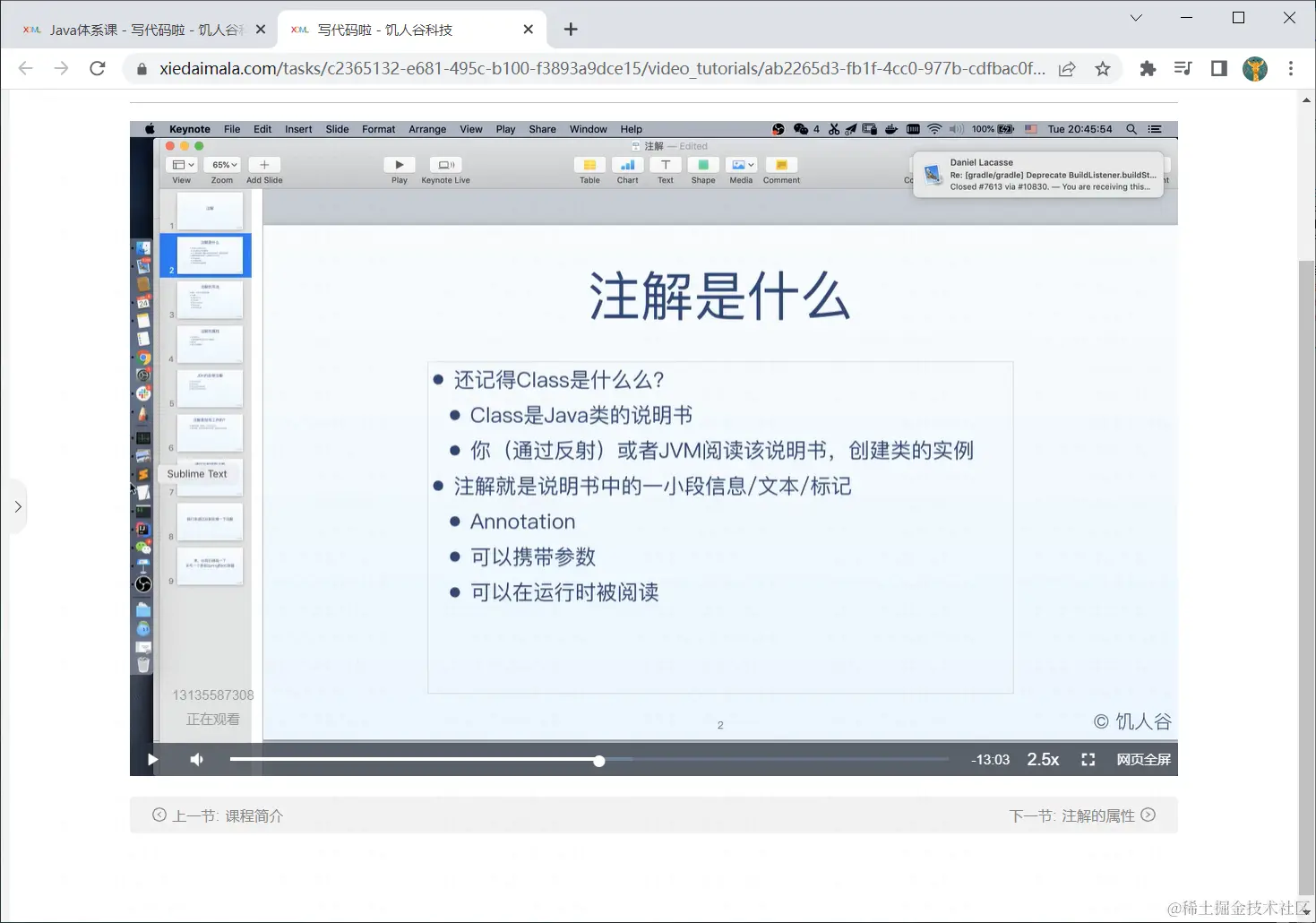The height and width of the screenshot is (923, 1316).
Task: Open the 65% Zoom dropdown
Action: click(x=222, y=165)
